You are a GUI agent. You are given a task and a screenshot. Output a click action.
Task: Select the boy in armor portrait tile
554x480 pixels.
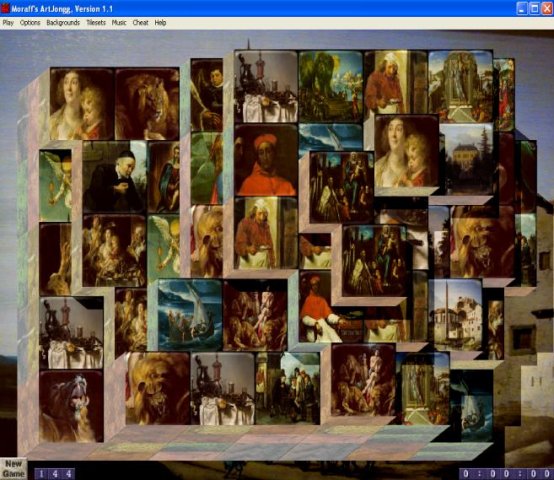pos(207,95)
